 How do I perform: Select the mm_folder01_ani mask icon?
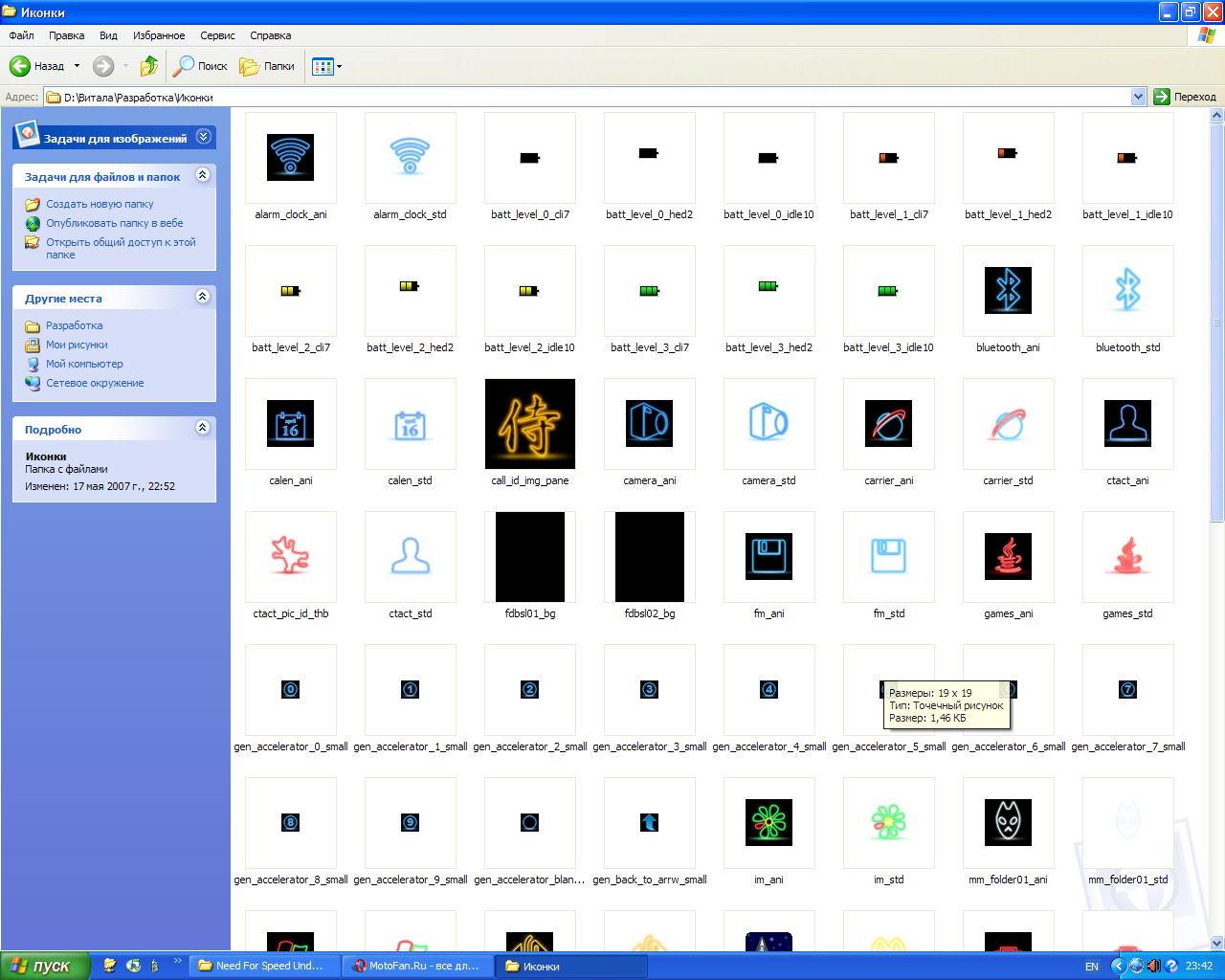(1009, 823)
